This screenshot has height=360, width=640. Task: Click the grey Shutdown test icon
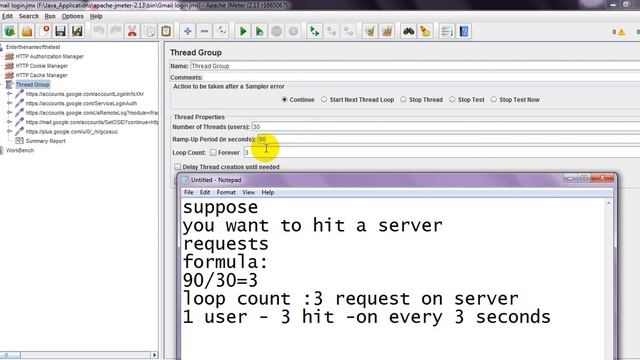pos(293,31)
